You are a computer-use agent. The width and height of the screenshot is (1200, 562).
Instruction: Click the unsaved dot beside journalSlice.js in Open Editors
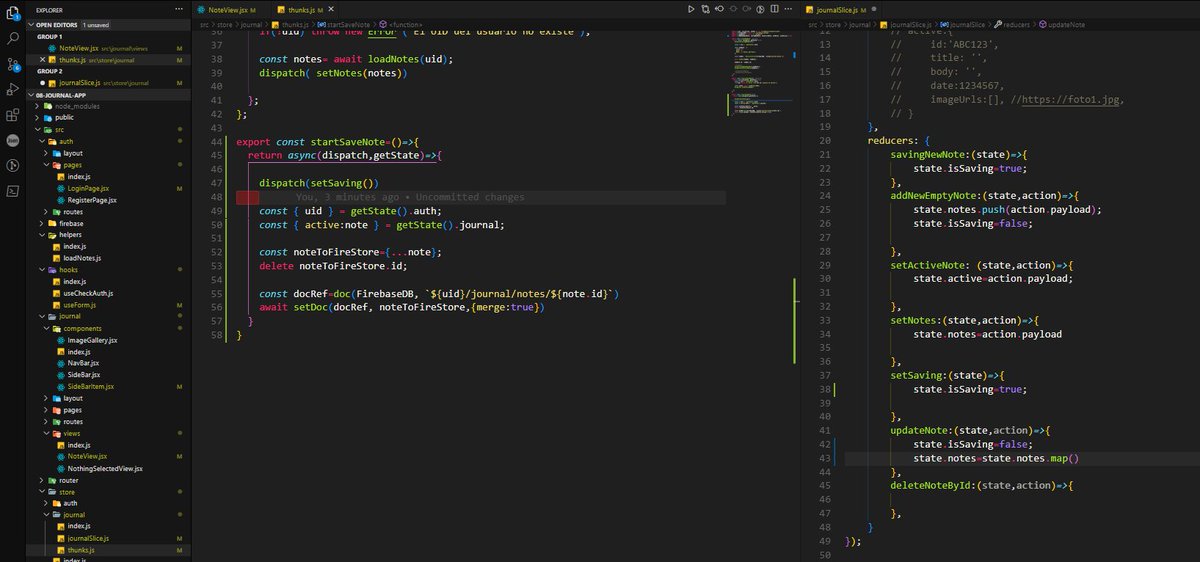(x=43, y=82)
